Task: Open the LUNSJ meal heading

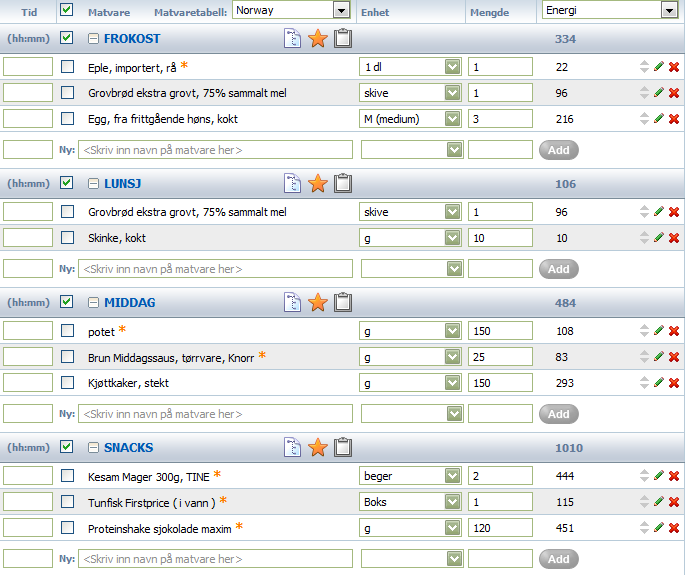Action: [123, 184]
